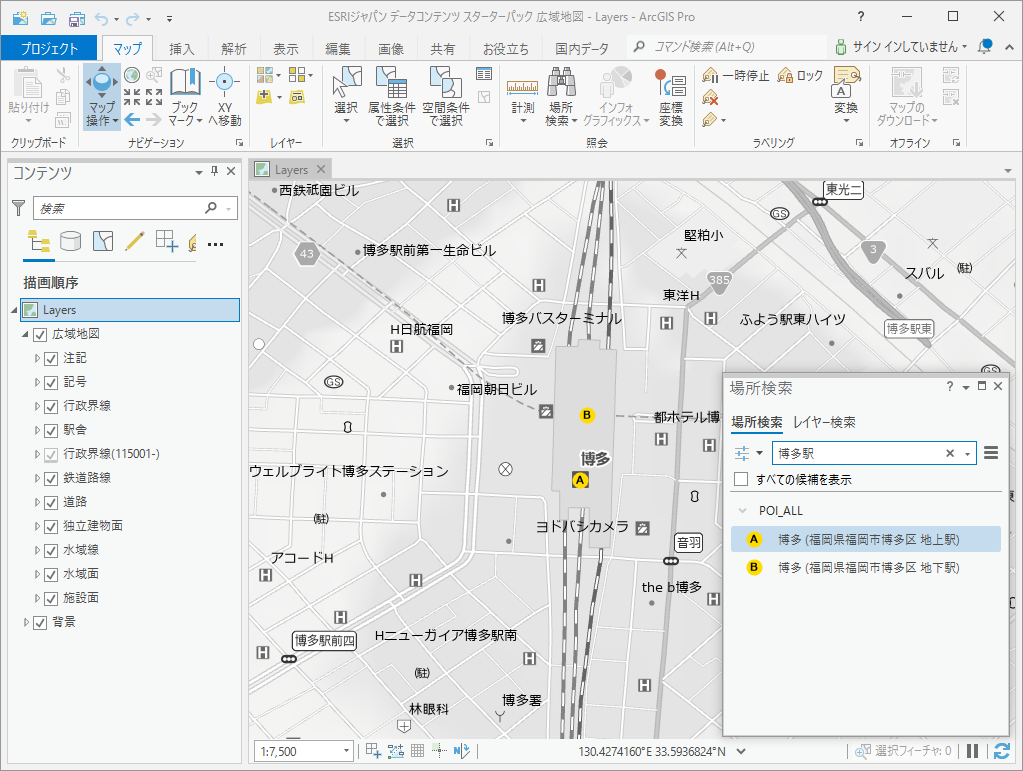
Task: Expand the 施設面 layer
Action: (x=37, y=598)
